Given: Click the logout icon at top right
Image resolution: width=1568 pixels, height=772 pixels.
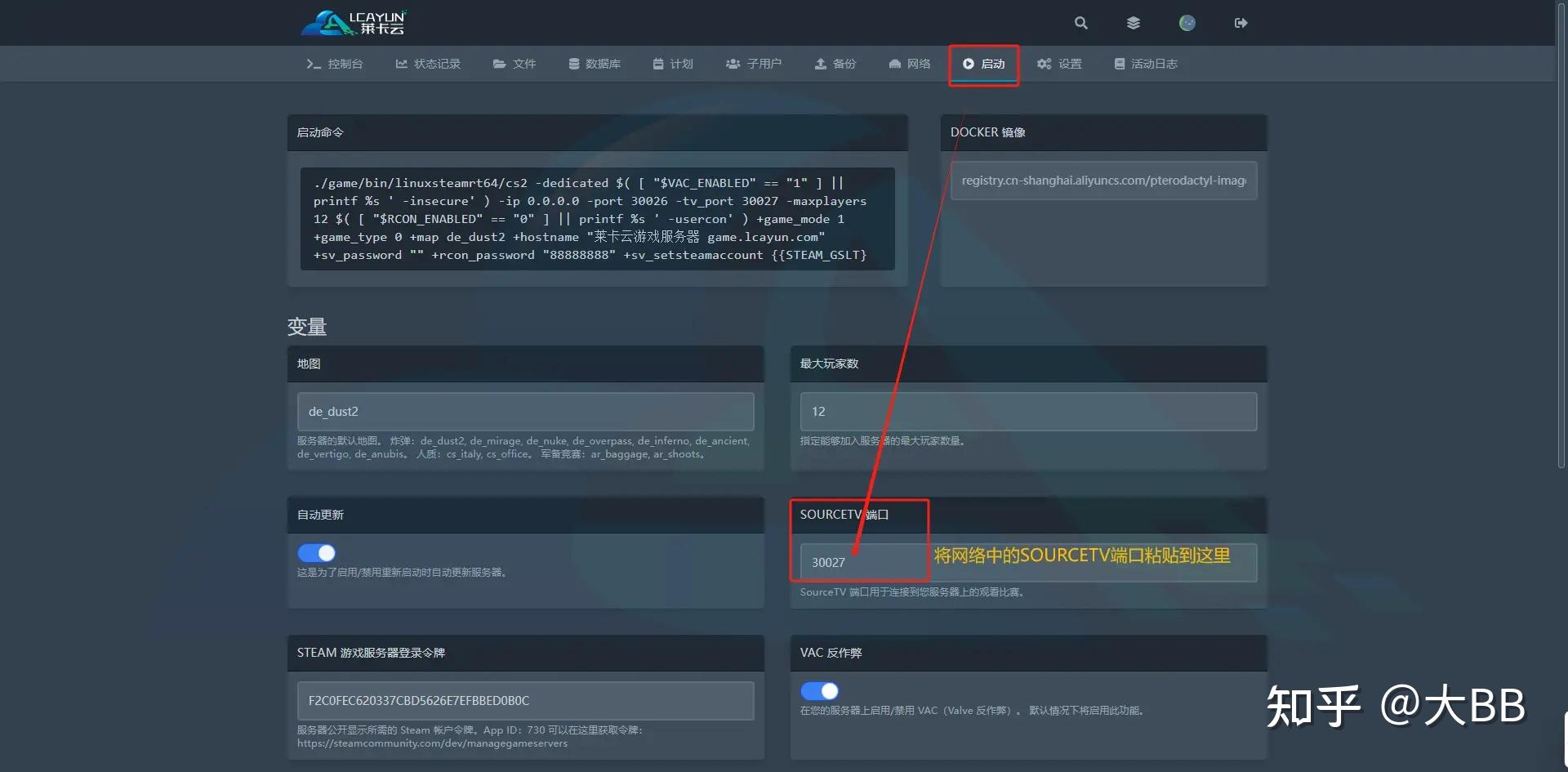Looking at the screenshot, I should tap(1241, 23).
